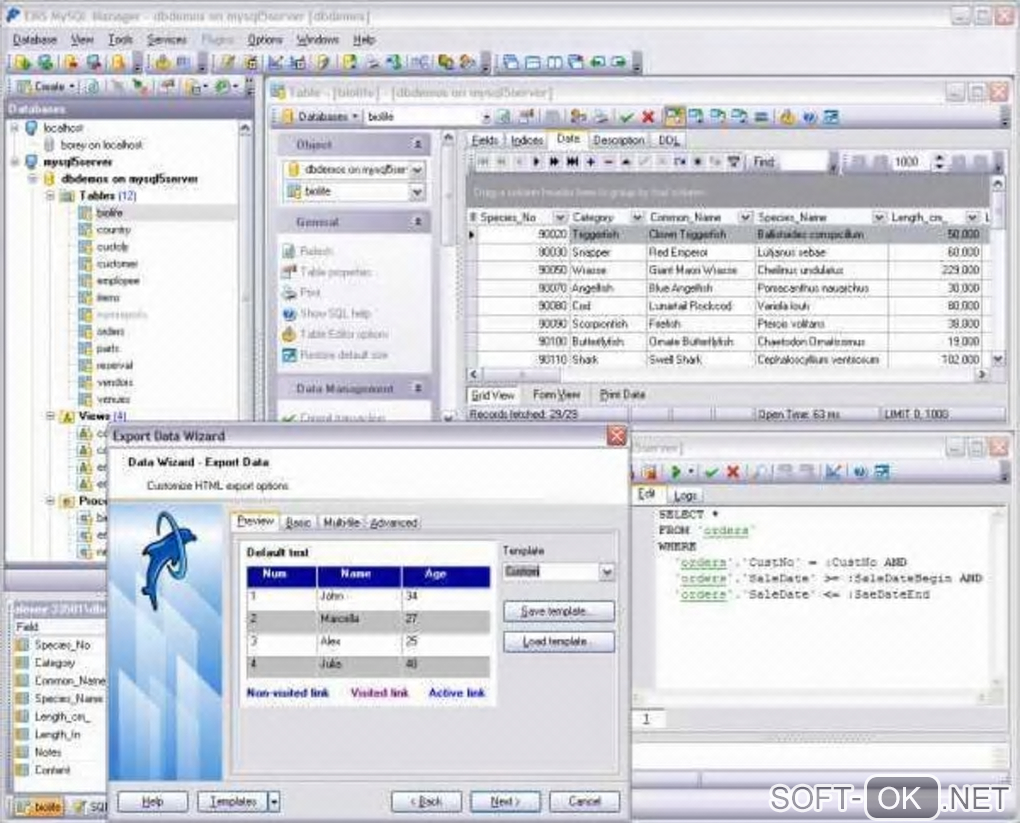Screen dimensions: 1020x823
Task: Click the Next button in Export Data Wizard
Action: [505, 802]
